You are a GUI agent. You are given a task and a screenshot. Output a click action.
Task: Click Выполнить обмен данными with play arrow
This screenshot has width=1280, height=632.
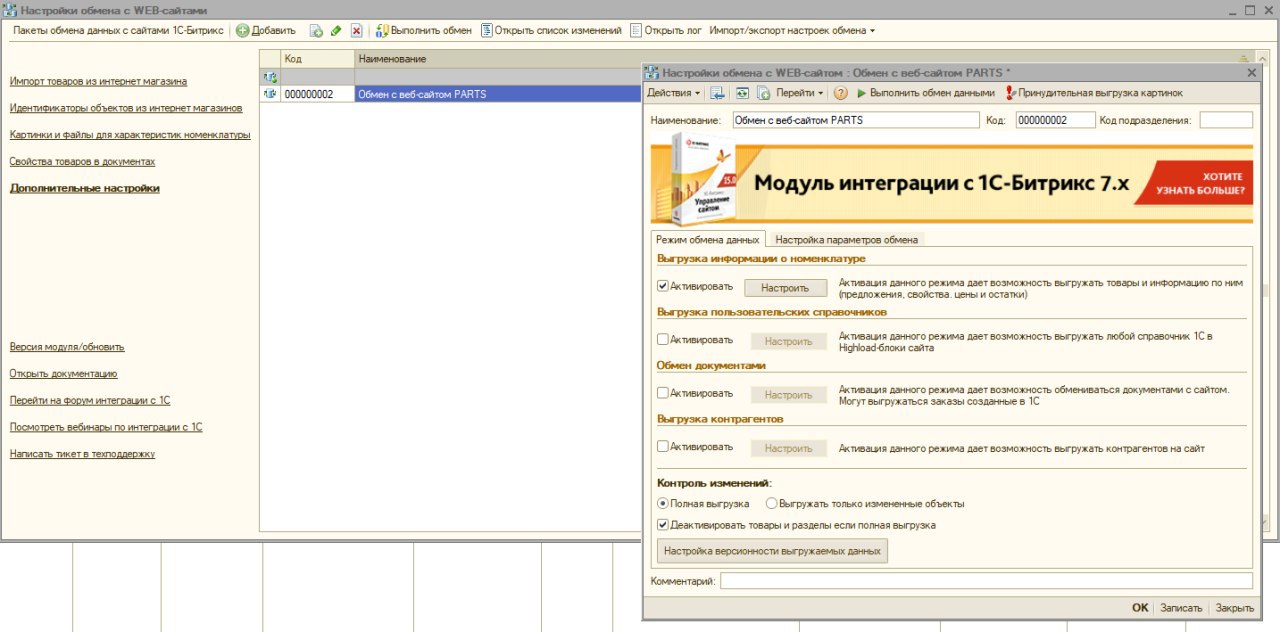click(926, 93)
